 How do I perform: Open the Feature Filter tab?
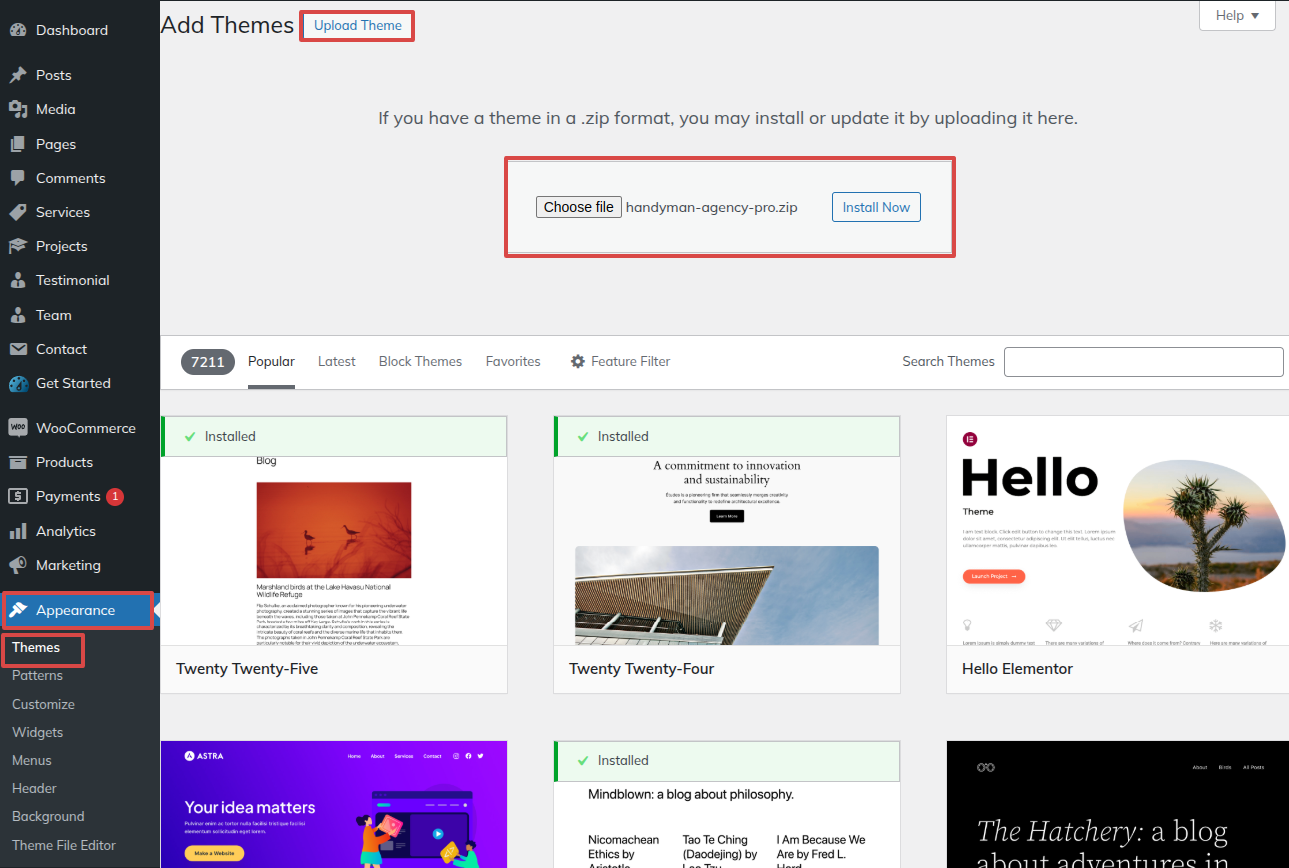point(620,361)
